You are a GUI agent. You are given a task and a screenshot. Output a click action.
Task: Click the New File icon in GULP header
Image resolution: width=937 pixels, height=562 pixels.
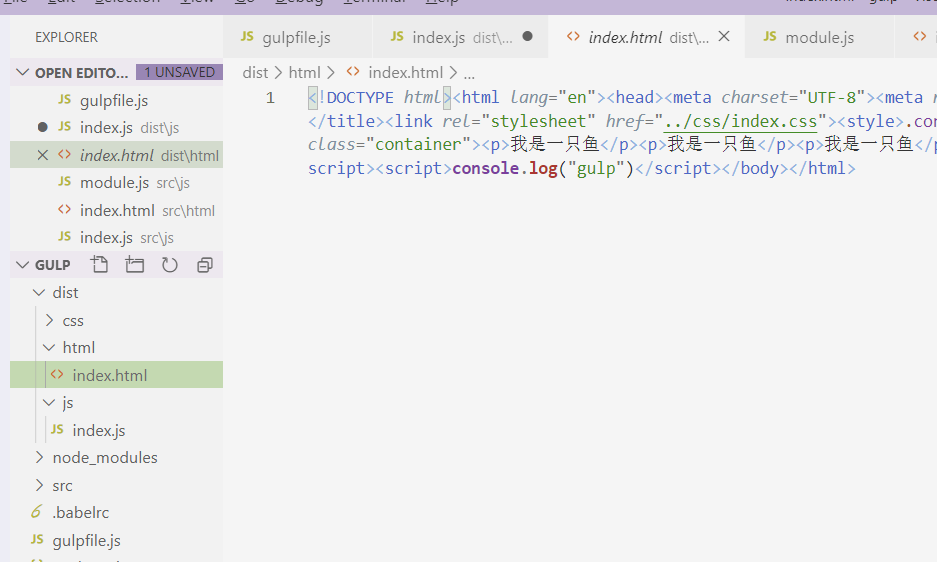99,264
